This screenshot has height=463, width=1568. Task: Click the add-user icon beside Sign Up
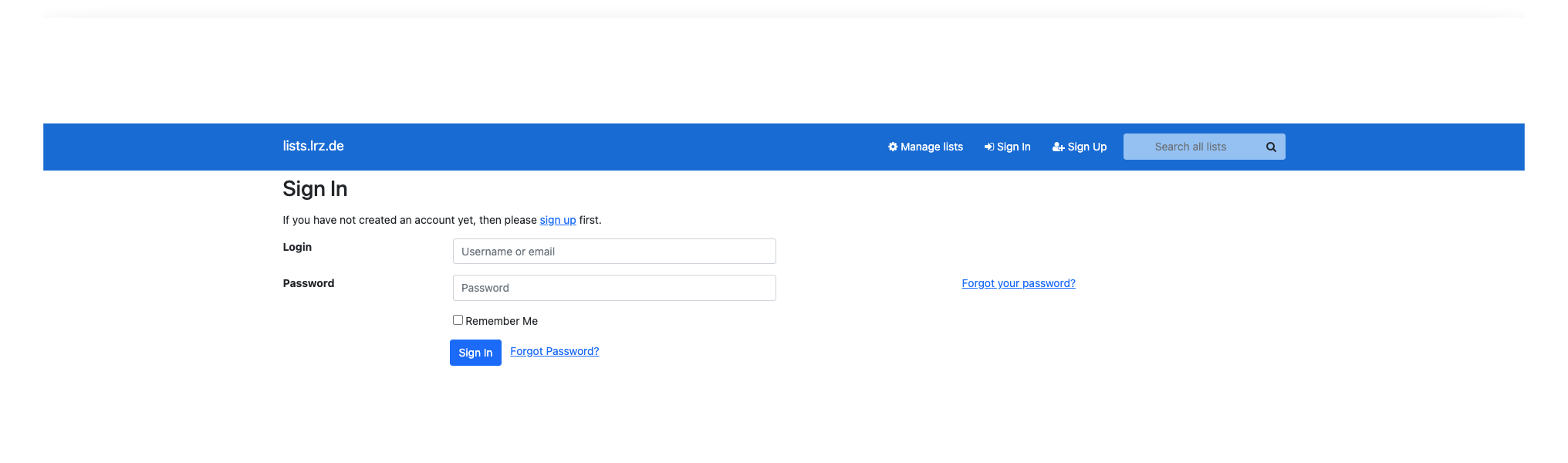[1058, 147]
